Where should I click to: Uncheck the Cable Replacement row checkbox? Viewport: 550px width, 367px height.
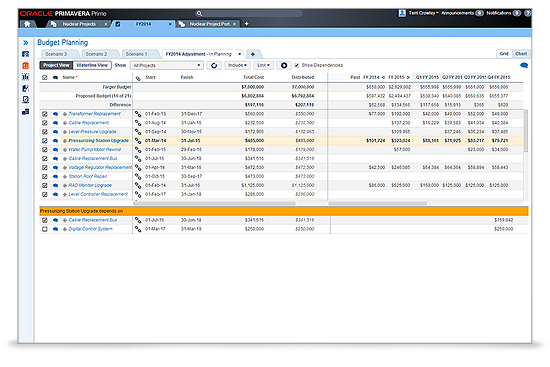click(45, 123)
